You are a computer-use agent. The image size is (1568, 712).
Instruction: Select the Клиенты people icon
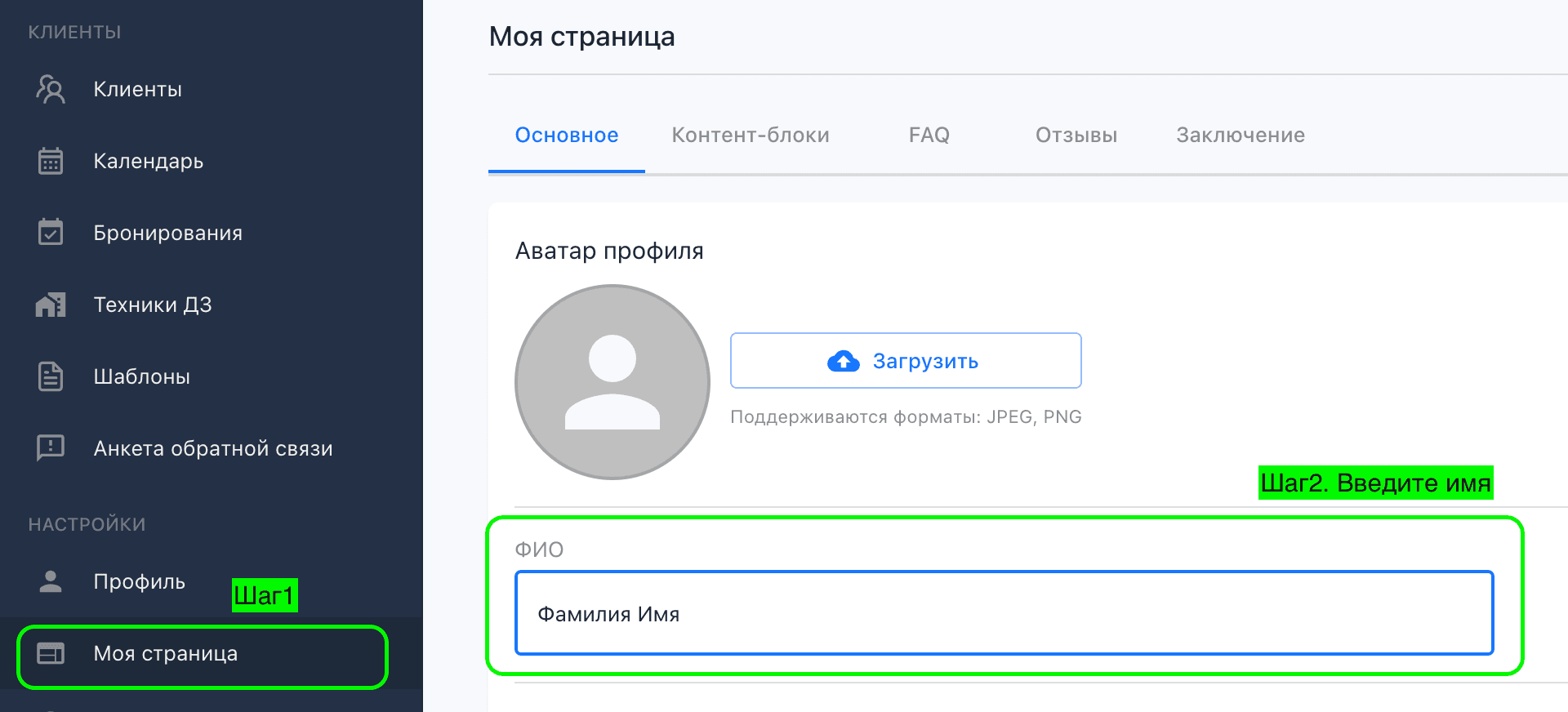pos(51,89)
